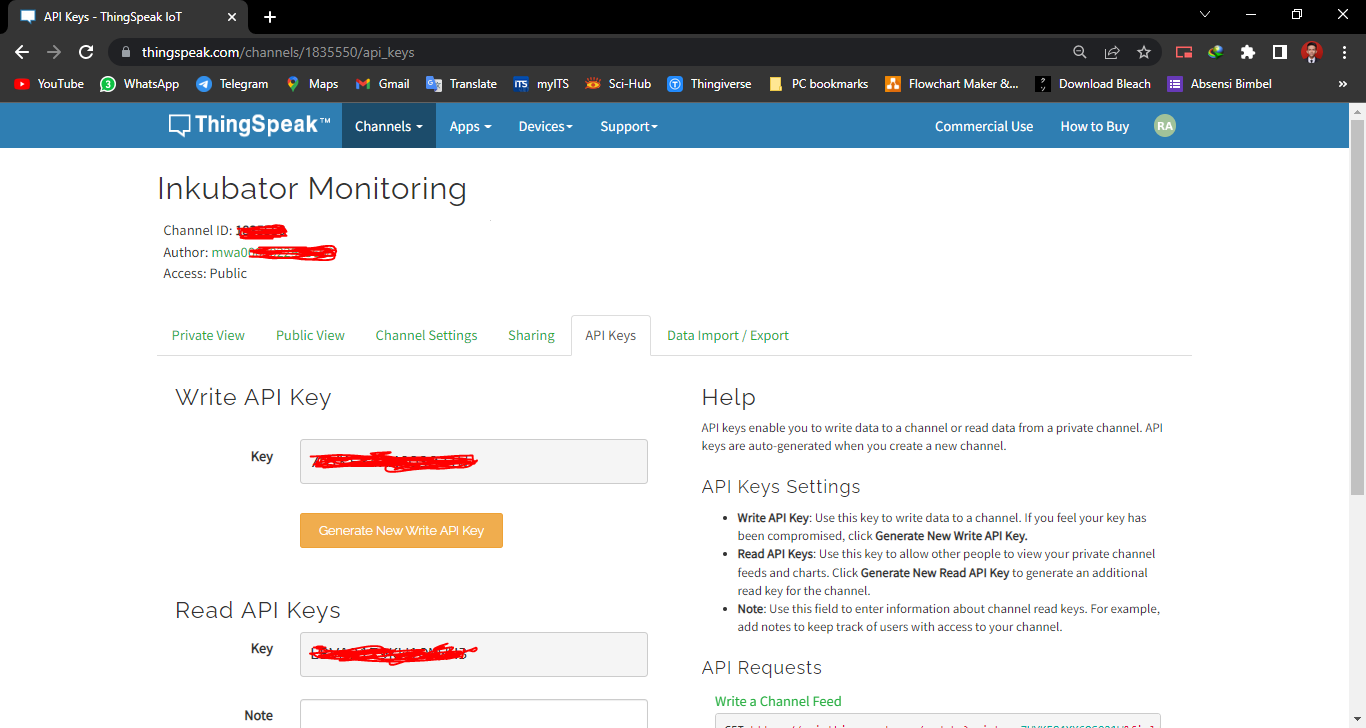Open the browser extensions puzzle icon
The width and height of the screenshot is (1366, 728).
pos(1247,52)
